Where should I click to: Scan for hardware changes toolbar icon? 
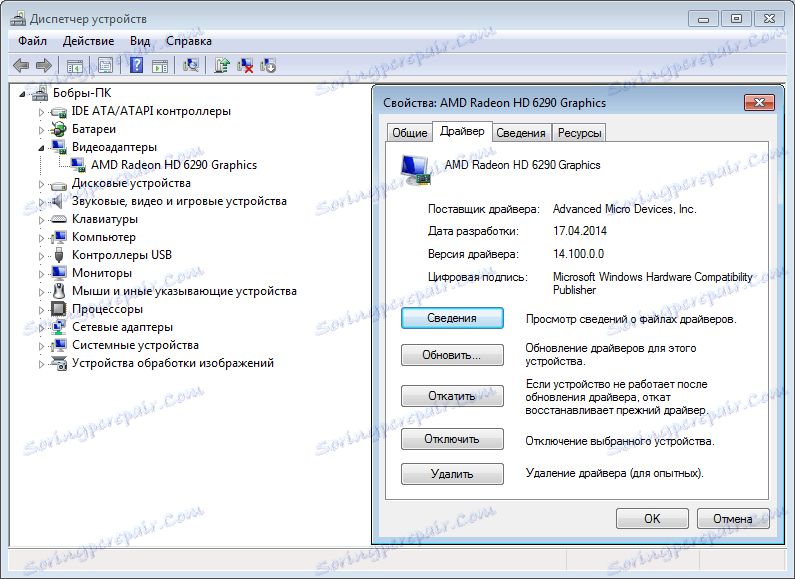191,65
